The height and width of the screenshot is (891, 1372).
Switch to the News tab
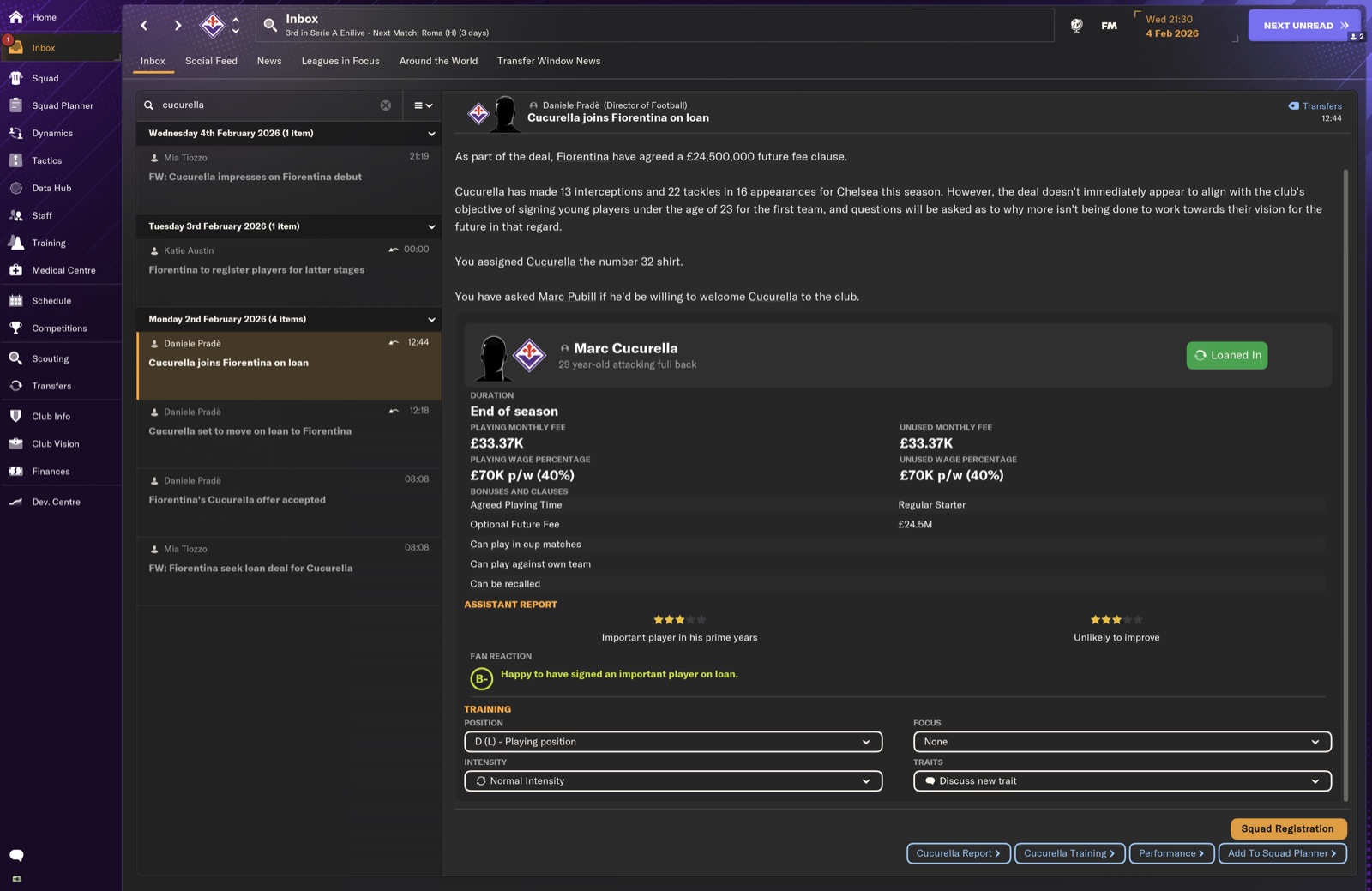(269, 61)
